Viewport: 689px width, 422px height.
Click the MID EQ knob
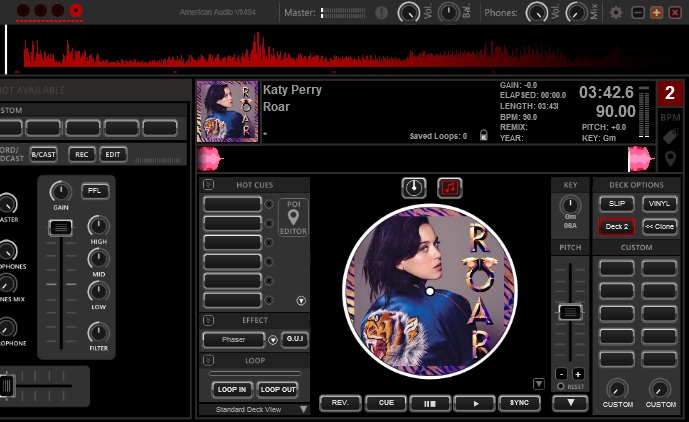click(98, 259)
